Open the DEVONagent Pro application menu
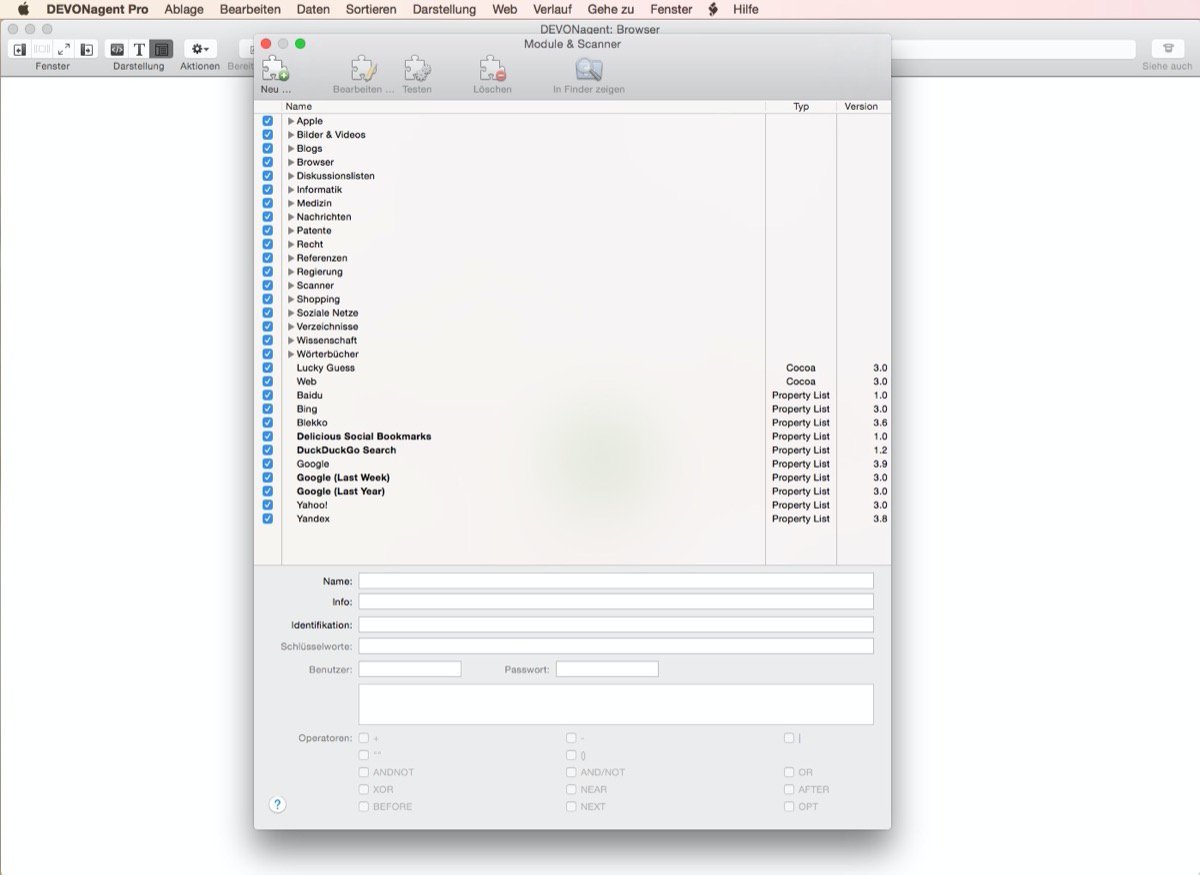 click(x=97, y=9)
